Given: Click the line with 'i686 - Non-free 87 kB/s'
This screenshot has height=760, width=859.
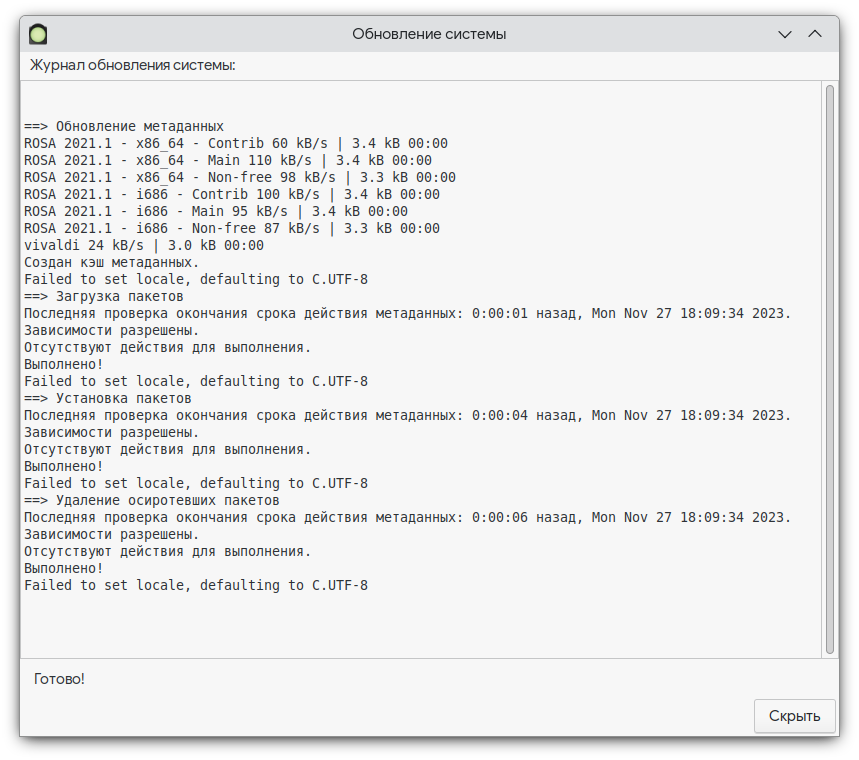Looking at the screenshot, I should (x=232, y=228).
